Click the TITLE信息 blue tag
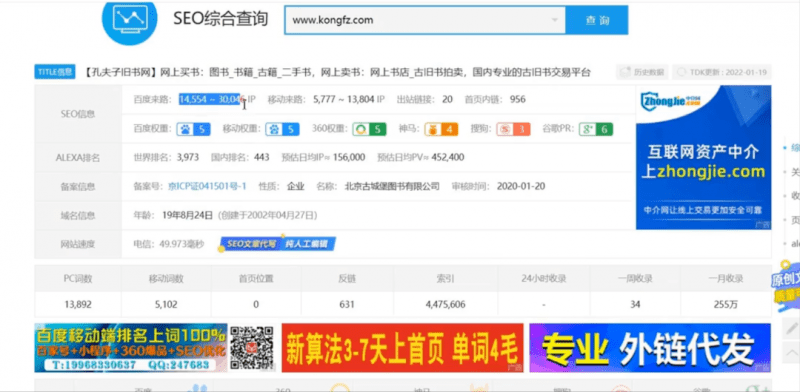The height and width of the screenshot is (392, 800). click(x=55, y=72)
